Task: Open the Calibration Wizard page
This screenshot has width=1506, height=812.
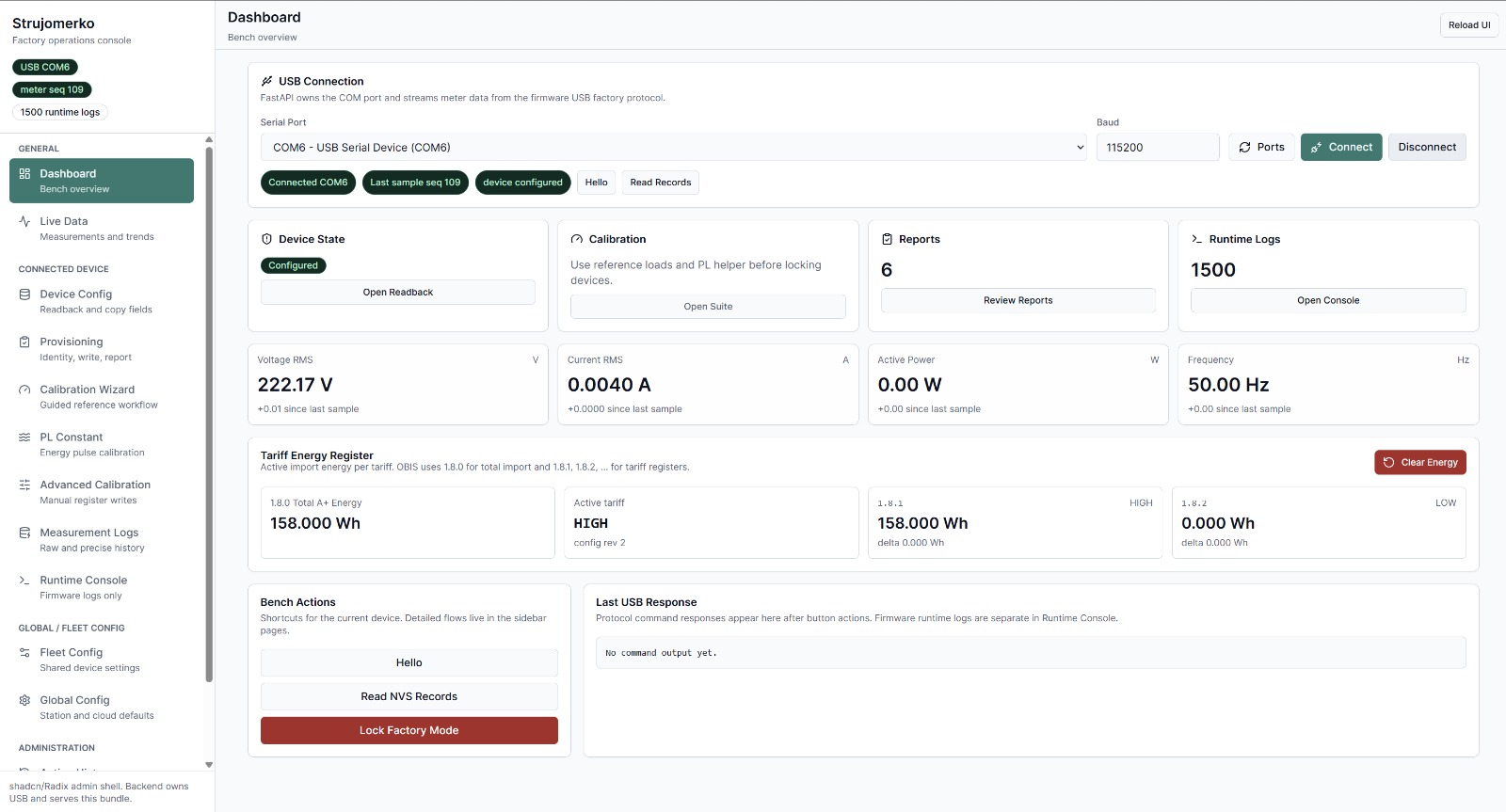Action: tap(102, 396)
